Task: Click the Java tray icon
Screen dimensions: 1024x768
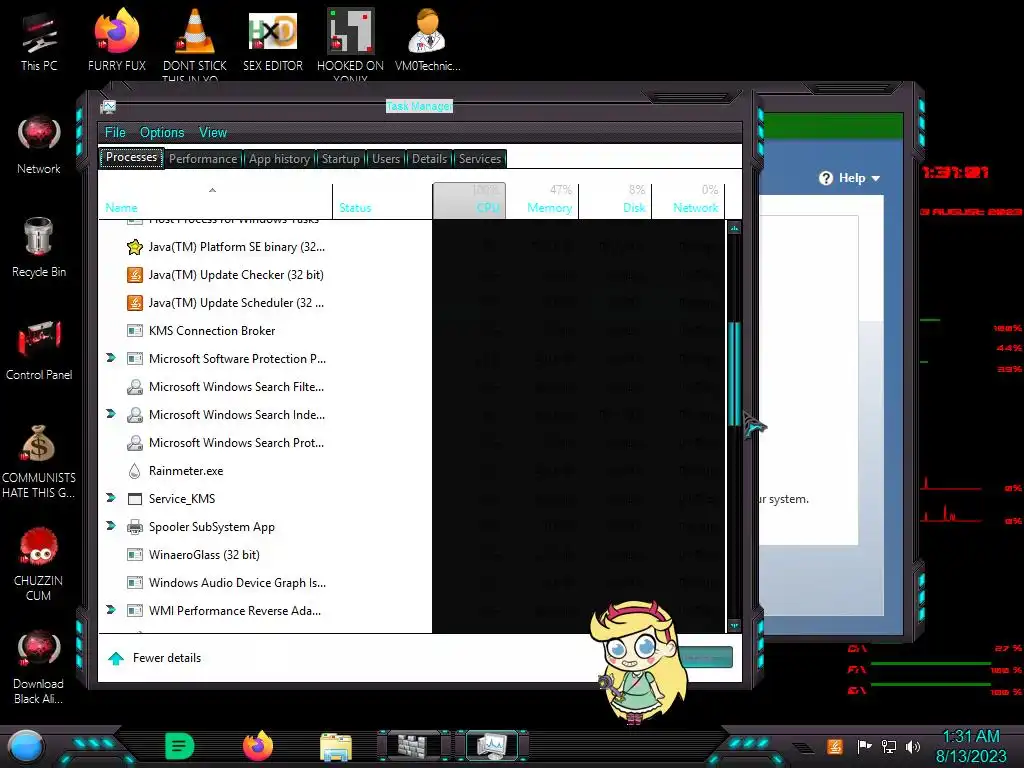Action: 835,746
